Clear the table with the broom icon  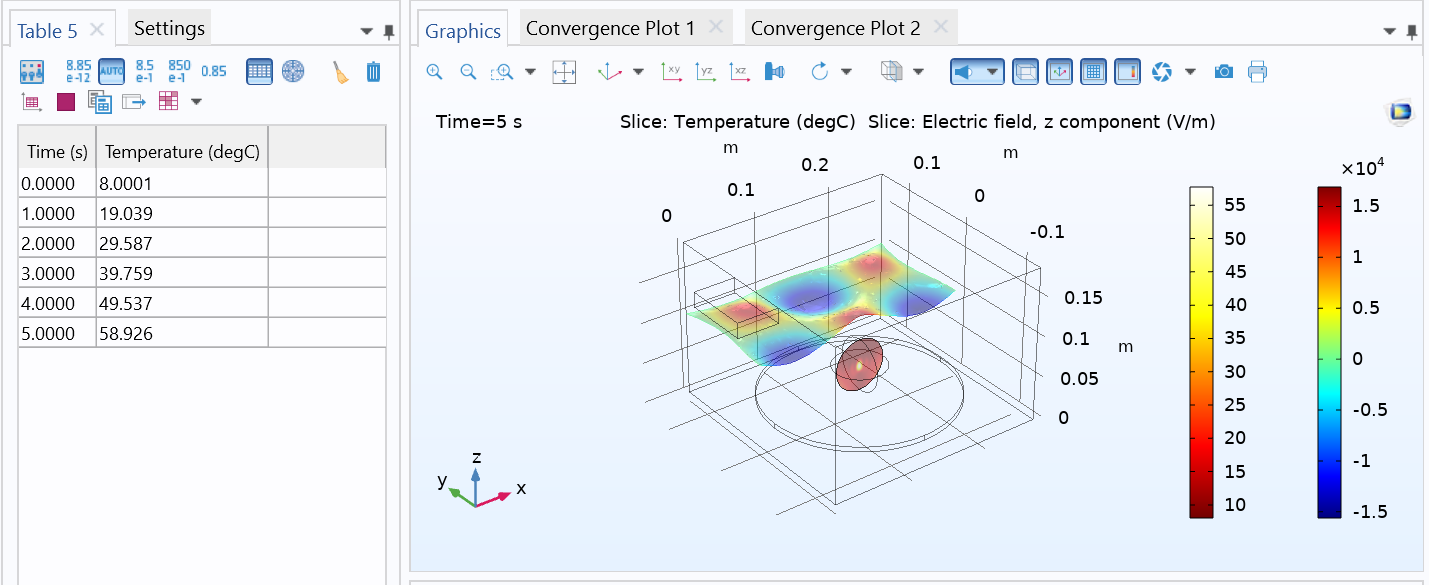(x=341, y=72)
